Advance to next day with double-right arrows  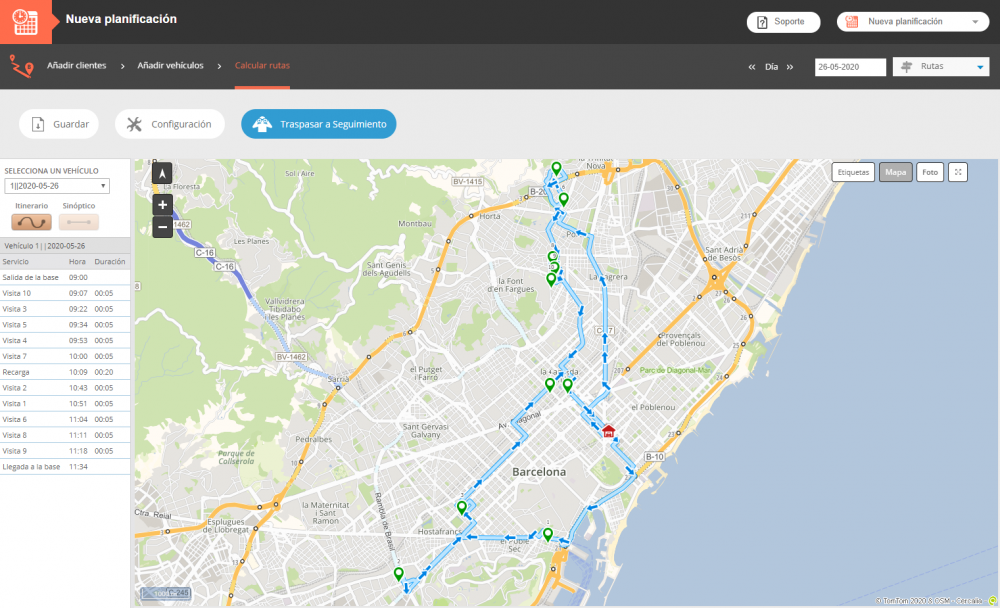click(790, 67)
